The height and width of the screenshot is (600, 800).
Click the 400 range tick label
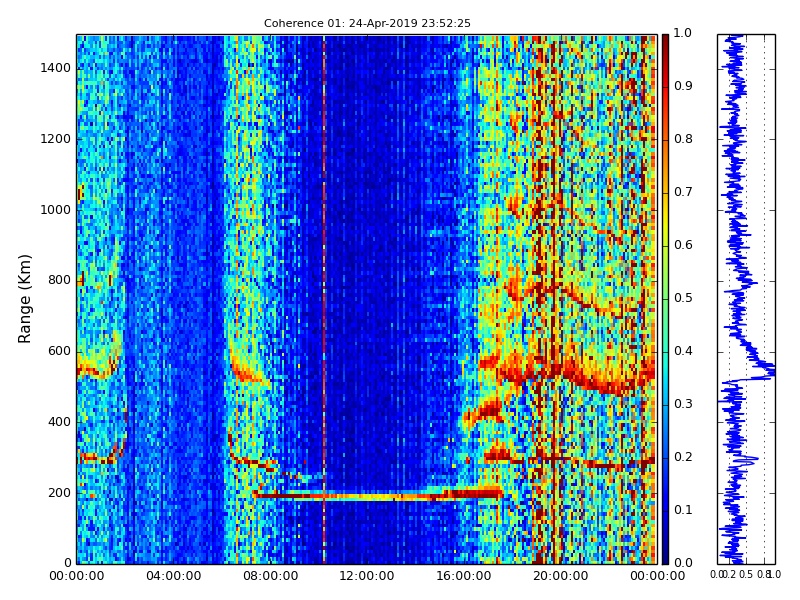[59, 422]
